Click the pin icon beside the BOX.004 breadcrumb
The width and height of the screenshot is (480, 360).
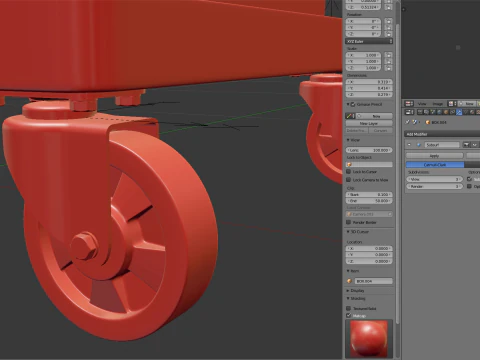click(x=407, y=122)
